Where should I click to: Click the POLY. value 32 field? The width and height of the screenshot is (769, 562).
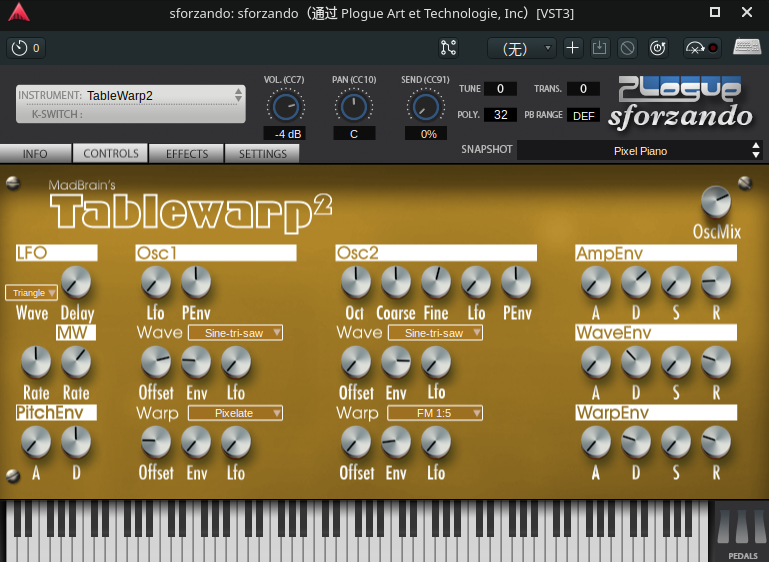[x=500, y=115]
